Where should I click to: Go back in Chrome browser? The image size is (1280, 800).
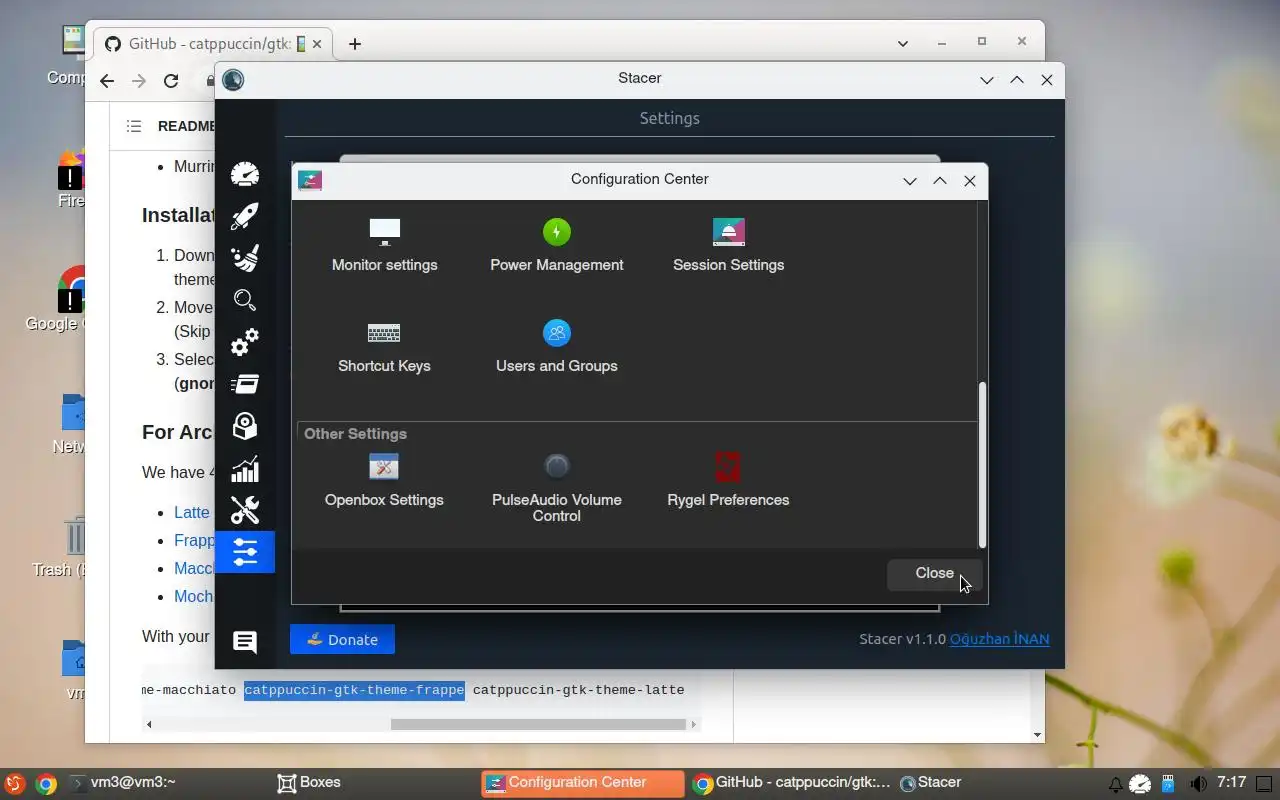pyautogui.click(x=107, y=81)
